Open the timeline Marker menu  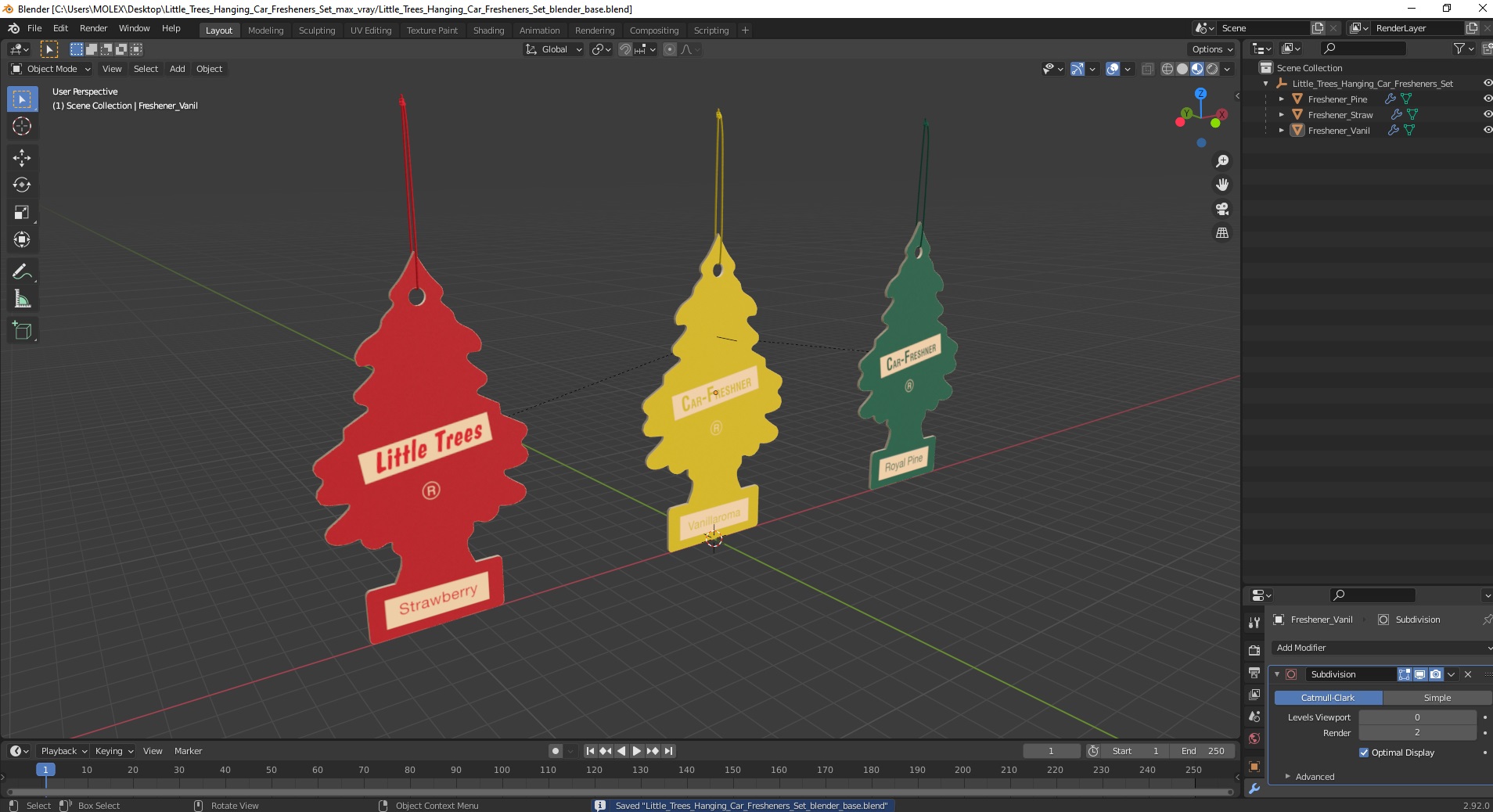tap(188, 751)
